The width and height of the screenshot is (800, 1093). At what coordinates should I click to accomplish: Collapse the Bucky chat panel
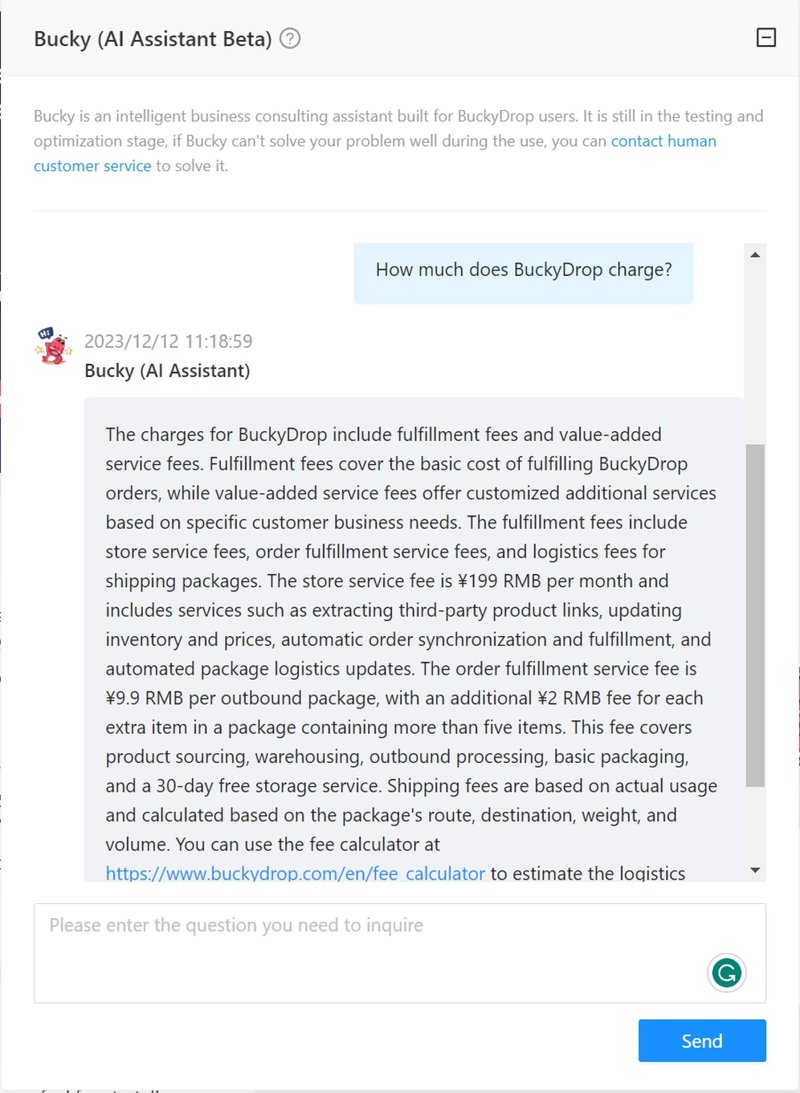(766, 38)
